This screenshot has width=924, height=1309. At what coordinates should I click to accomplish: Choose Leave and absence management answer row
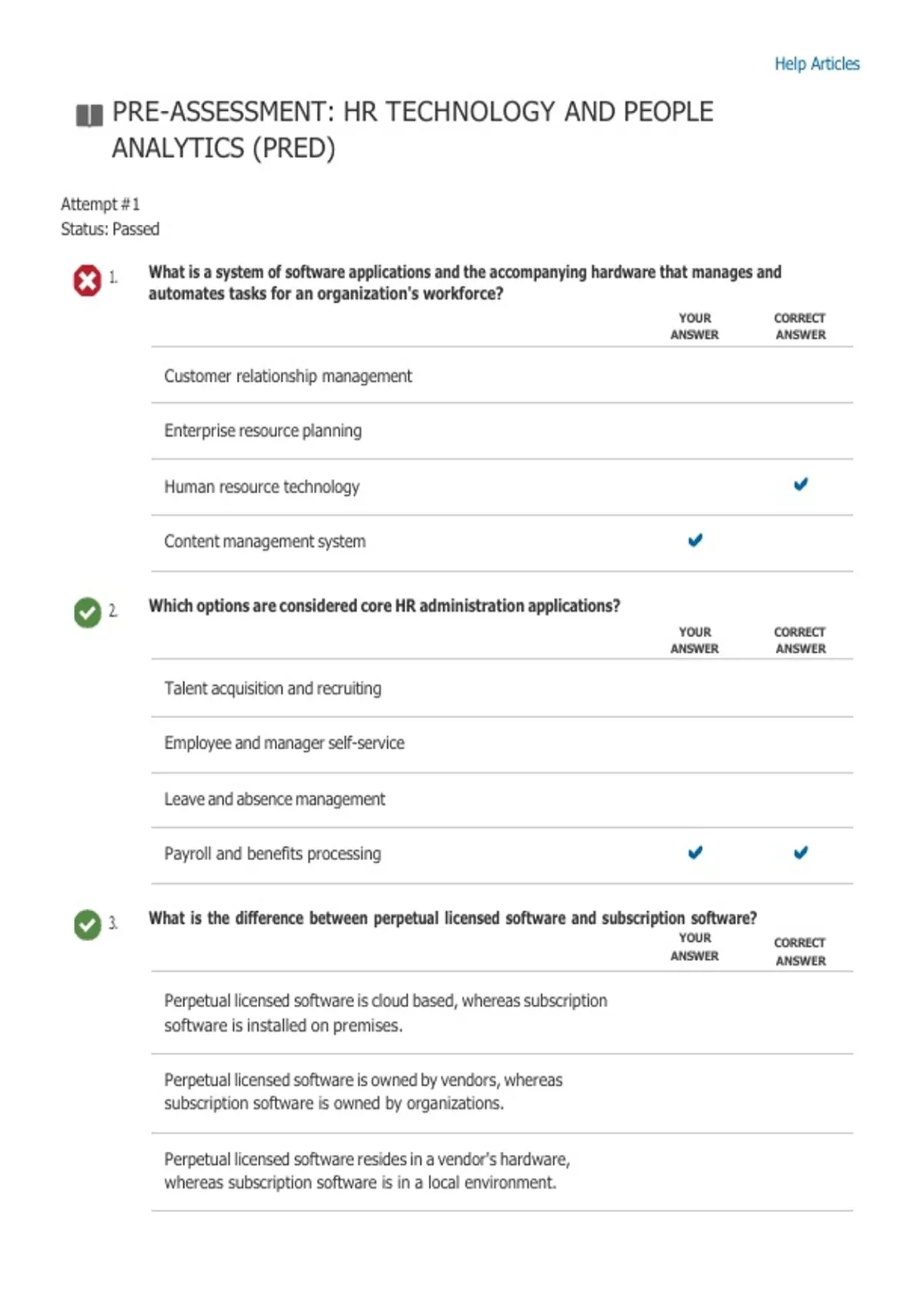coord(502,800)
